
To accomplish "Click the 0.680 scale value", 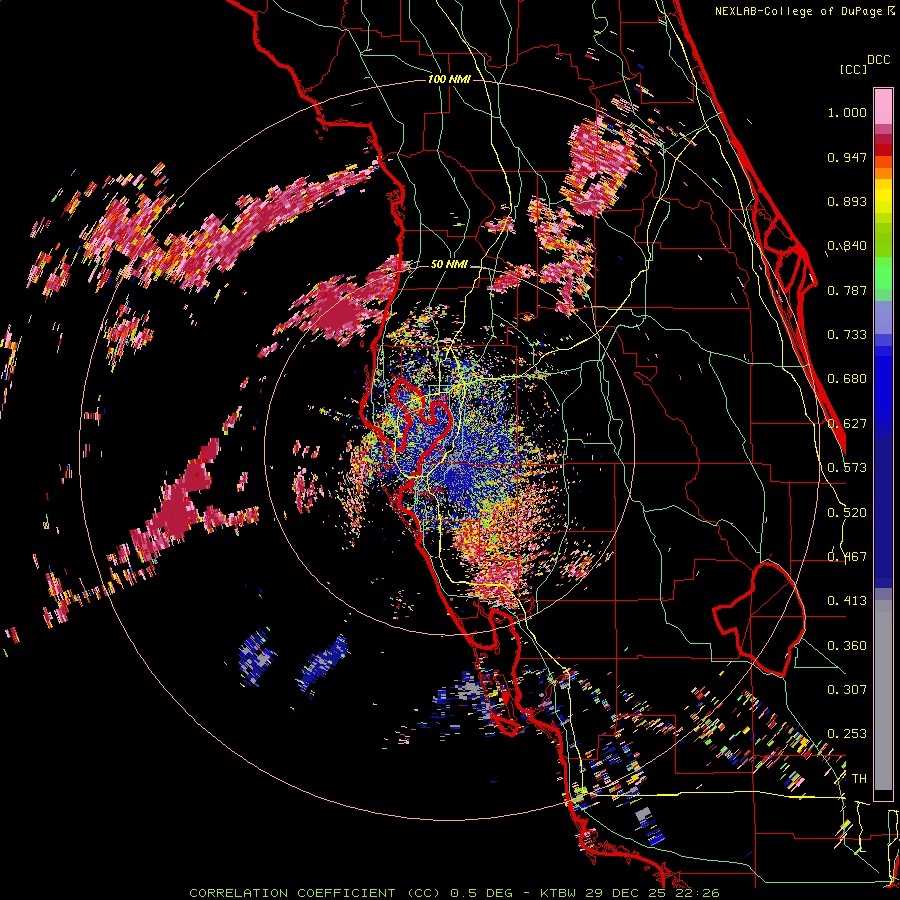I will 847,379.
